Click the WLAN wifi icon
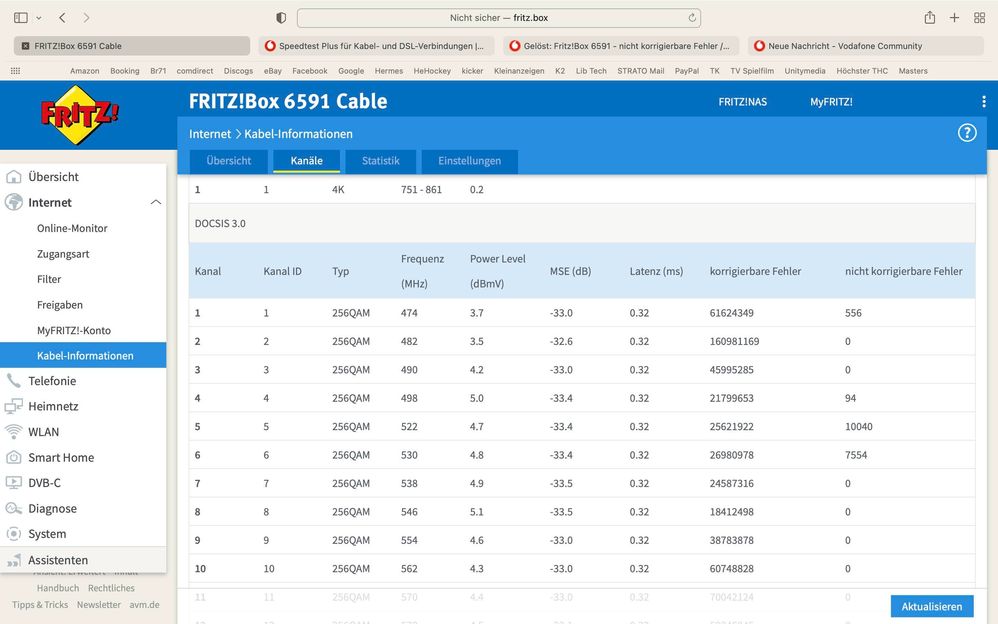This screenshot has height=624, width=998. tap(13, 432)
